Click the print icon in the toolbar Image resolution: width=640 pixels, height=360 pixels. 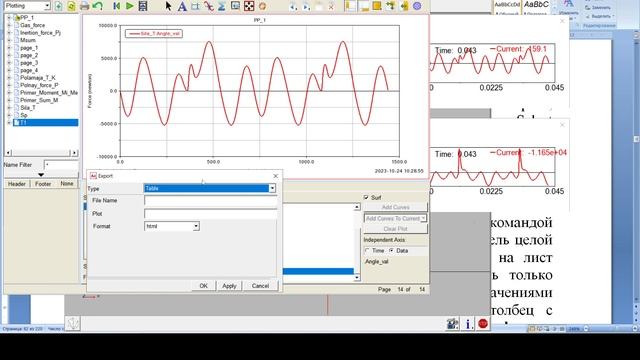84,6
